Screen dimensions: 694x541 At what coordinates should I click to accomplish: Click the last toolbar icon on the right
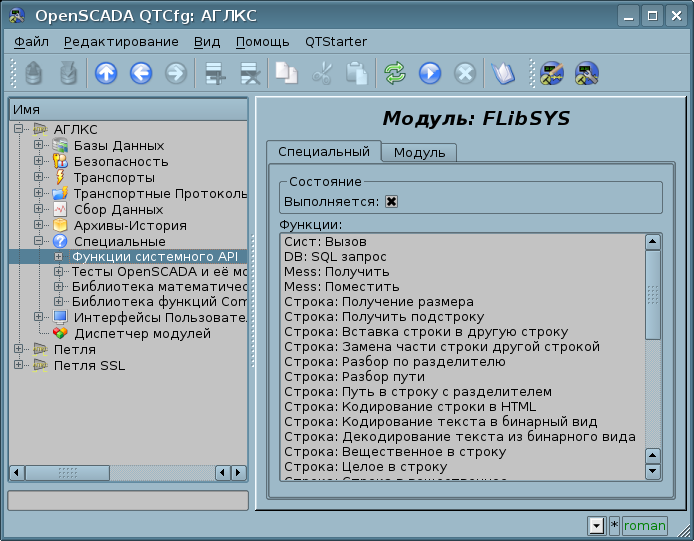586,73
